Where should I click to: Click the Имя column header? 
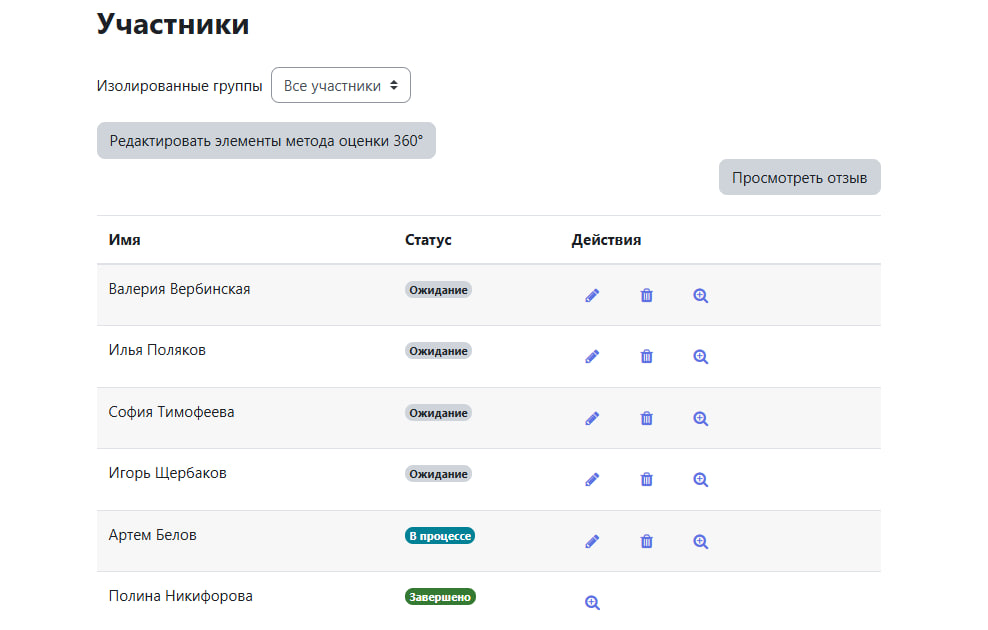(x=124, y=240)
